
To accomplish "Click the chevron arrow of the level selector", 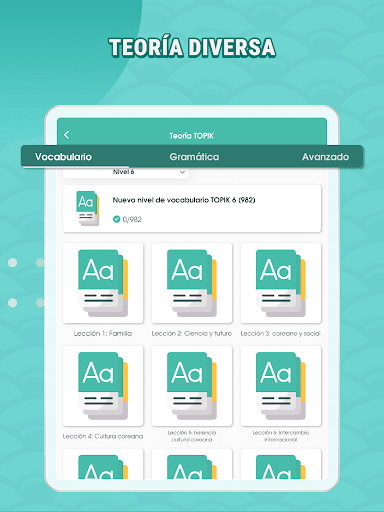I will [182, 172].
